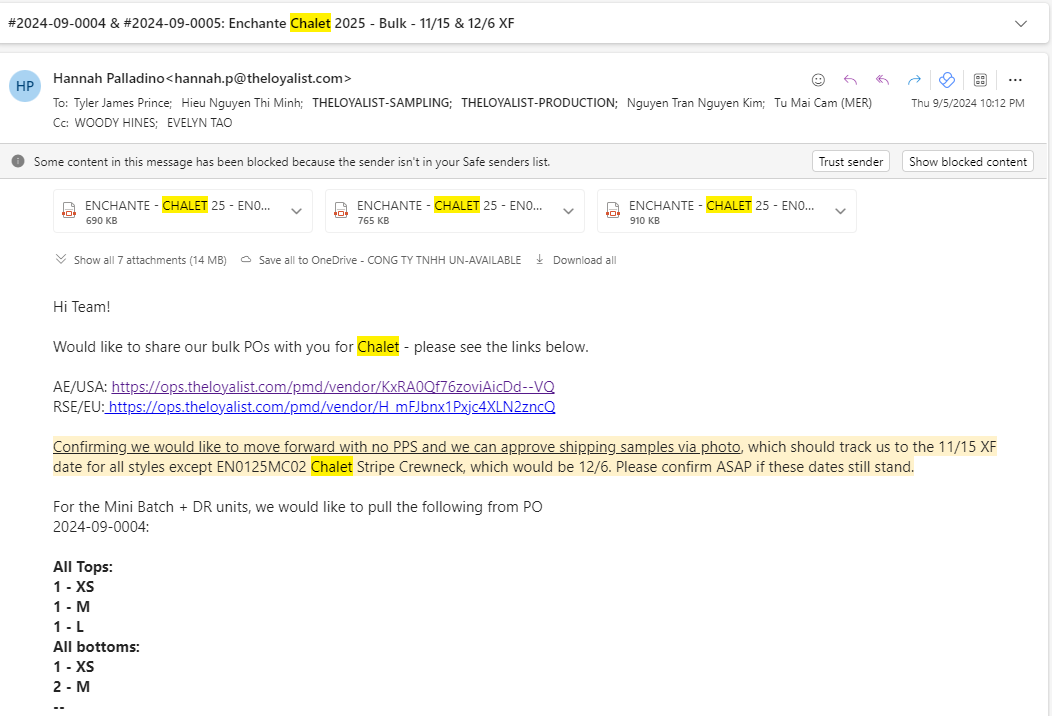1052x716 pixels.
Task: Click recipient THELOYALIST-SAMPLING
Action: coord(382,103)
